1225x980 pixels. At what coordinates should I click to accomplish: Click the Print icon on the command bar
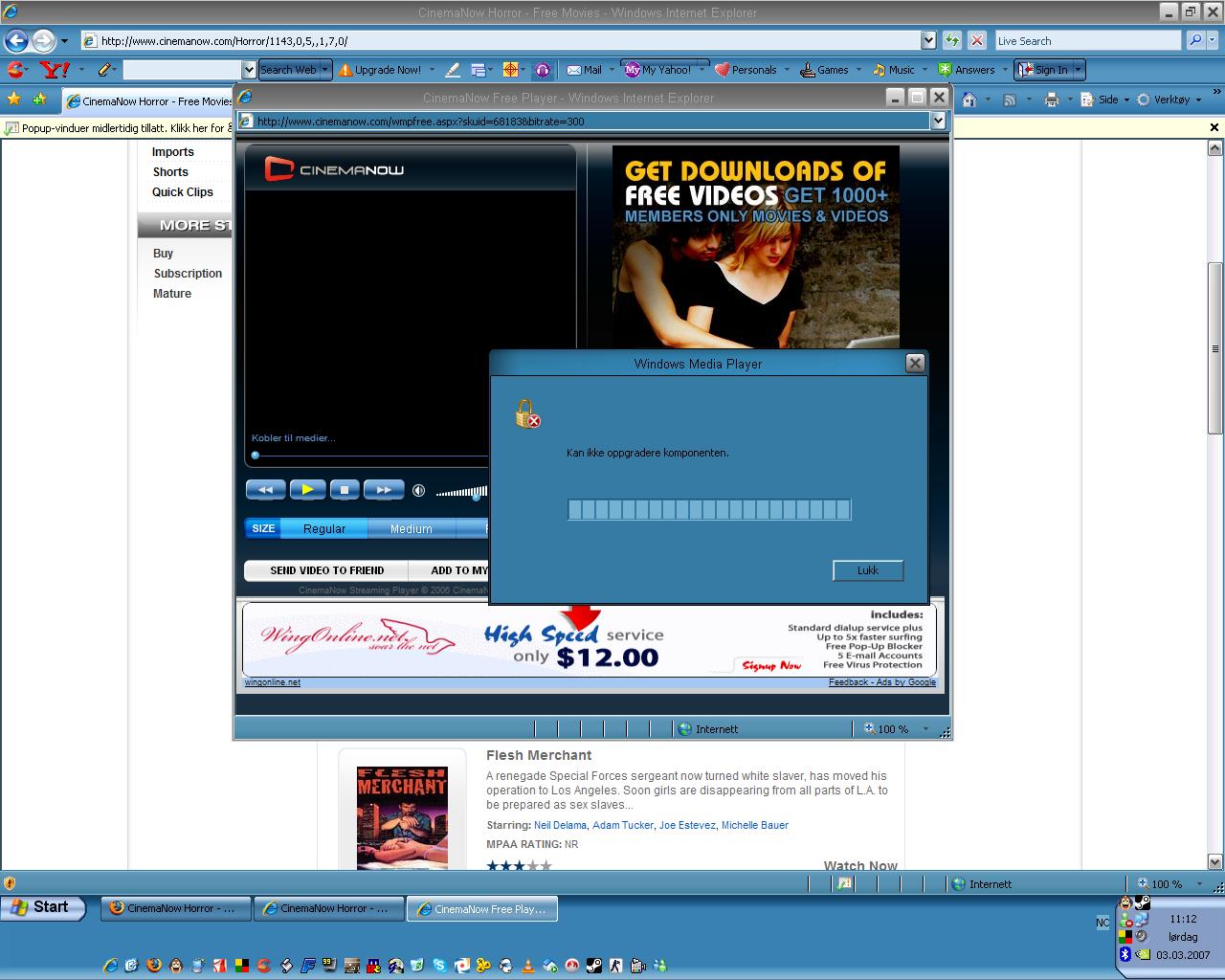[1052, 100]
